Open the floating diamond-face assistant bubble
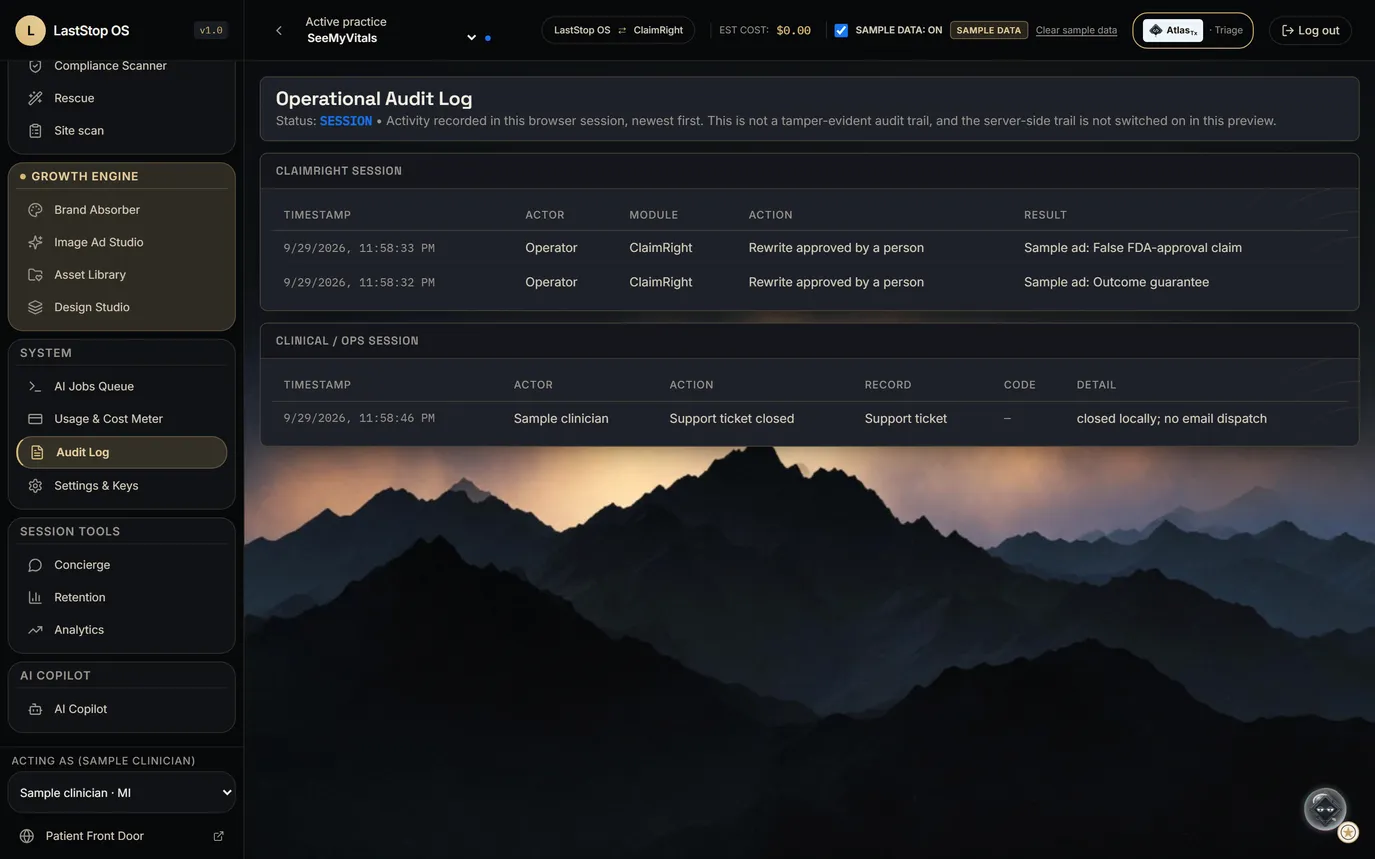Image resolution: width=1375 pixels, height=859 pixels. pos(1325,809)
